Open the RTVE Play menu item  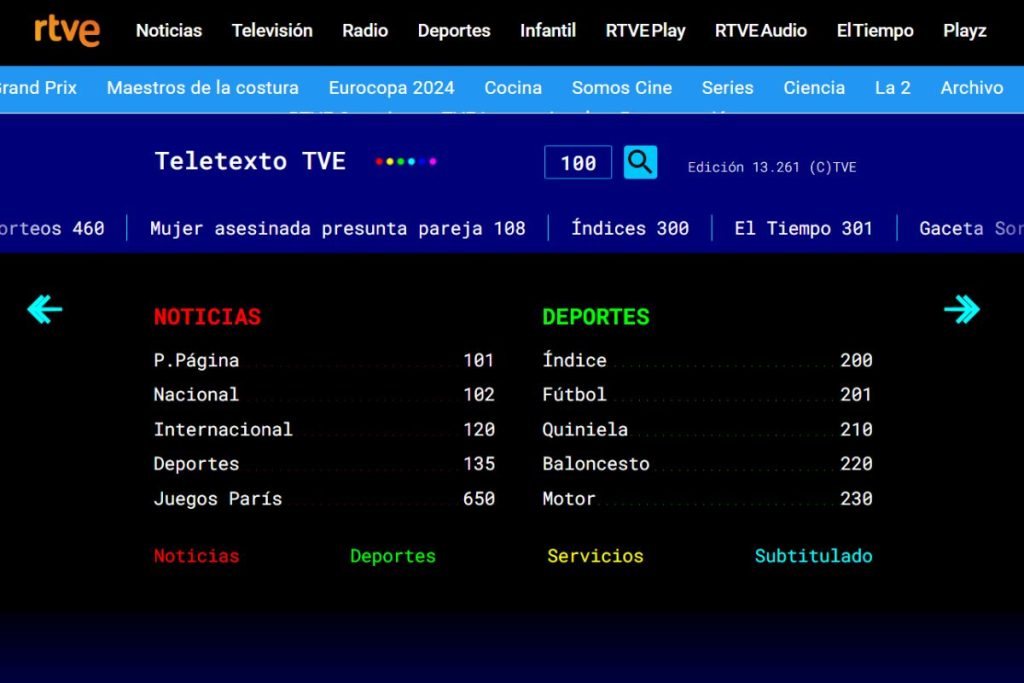pyautogui.click(x=644, y=30)
